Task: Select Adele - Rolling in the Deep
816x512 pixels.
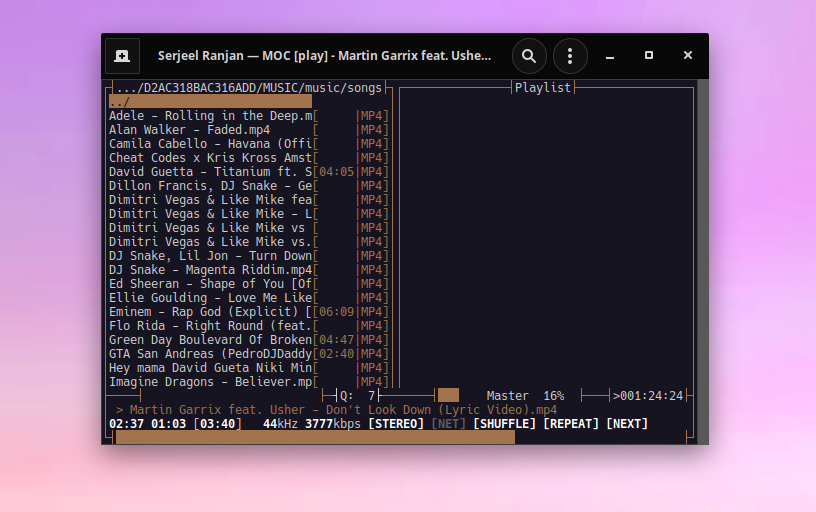Action: coord(210,116)
